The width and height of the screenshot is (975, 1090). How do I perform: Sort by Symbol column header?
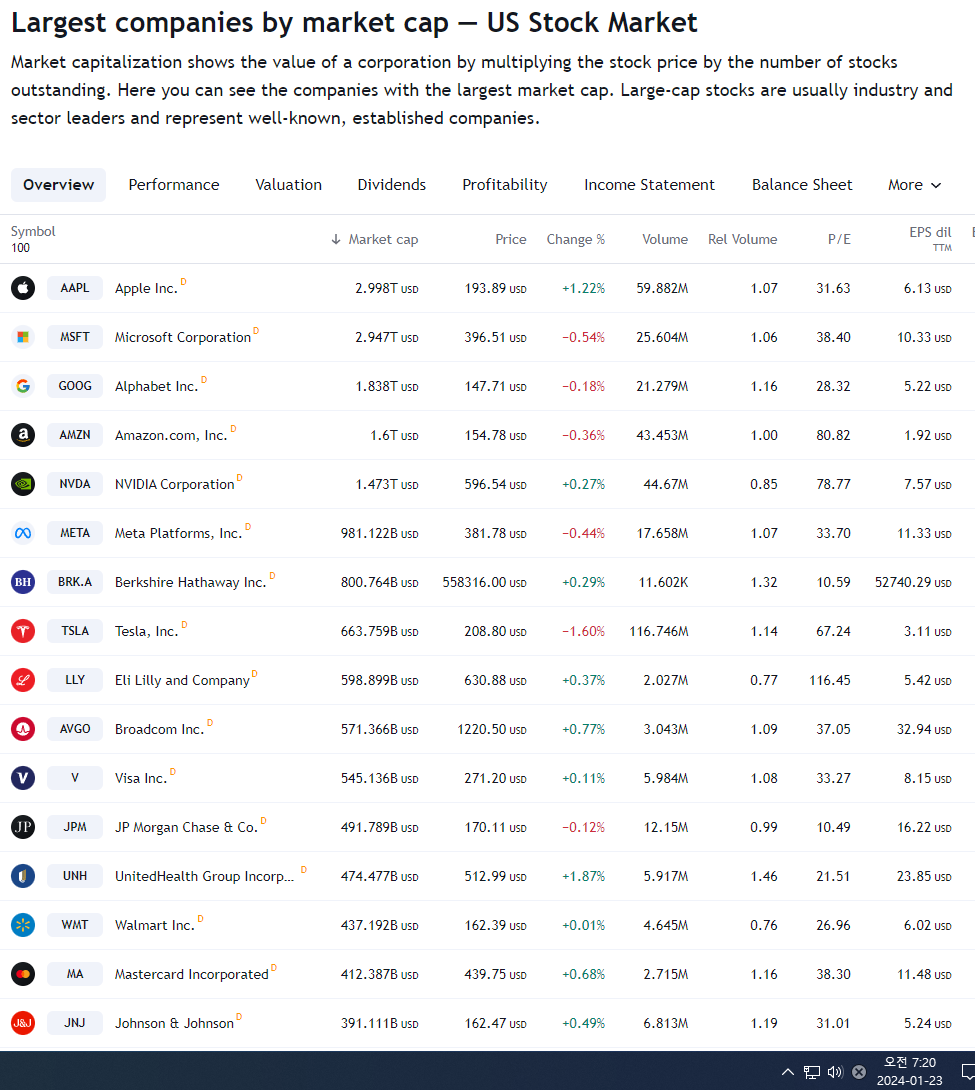click(x=33, y=231)
